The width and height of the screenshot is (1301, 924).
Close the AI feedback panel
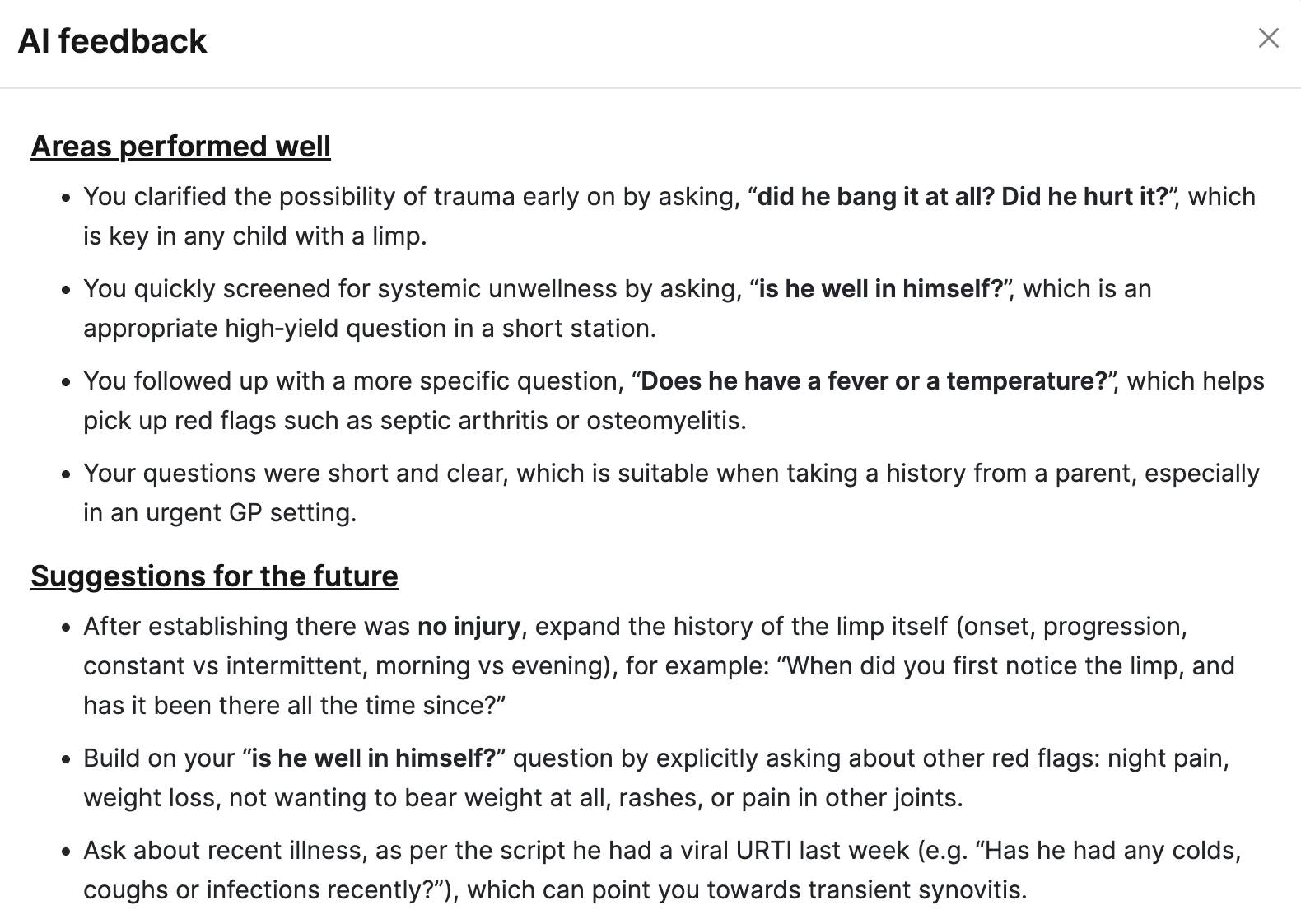click(x=1268, y=38)
